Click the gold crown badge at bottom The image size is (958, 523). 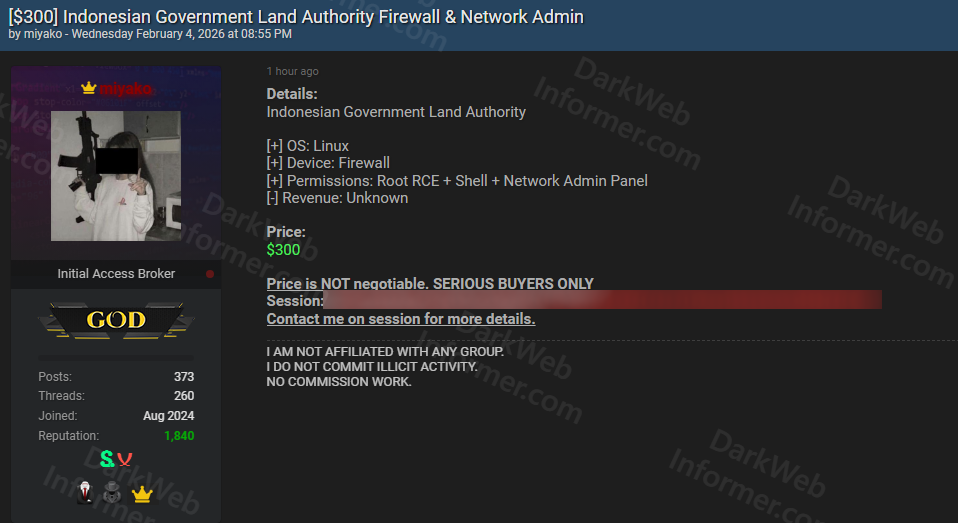[142, 493]
